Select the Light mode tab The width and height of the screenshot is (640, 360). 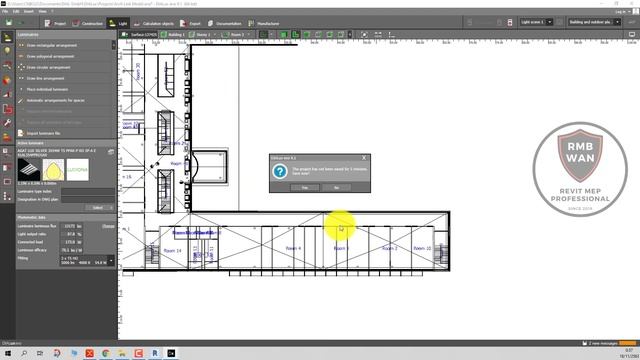[x=118, y=23]
